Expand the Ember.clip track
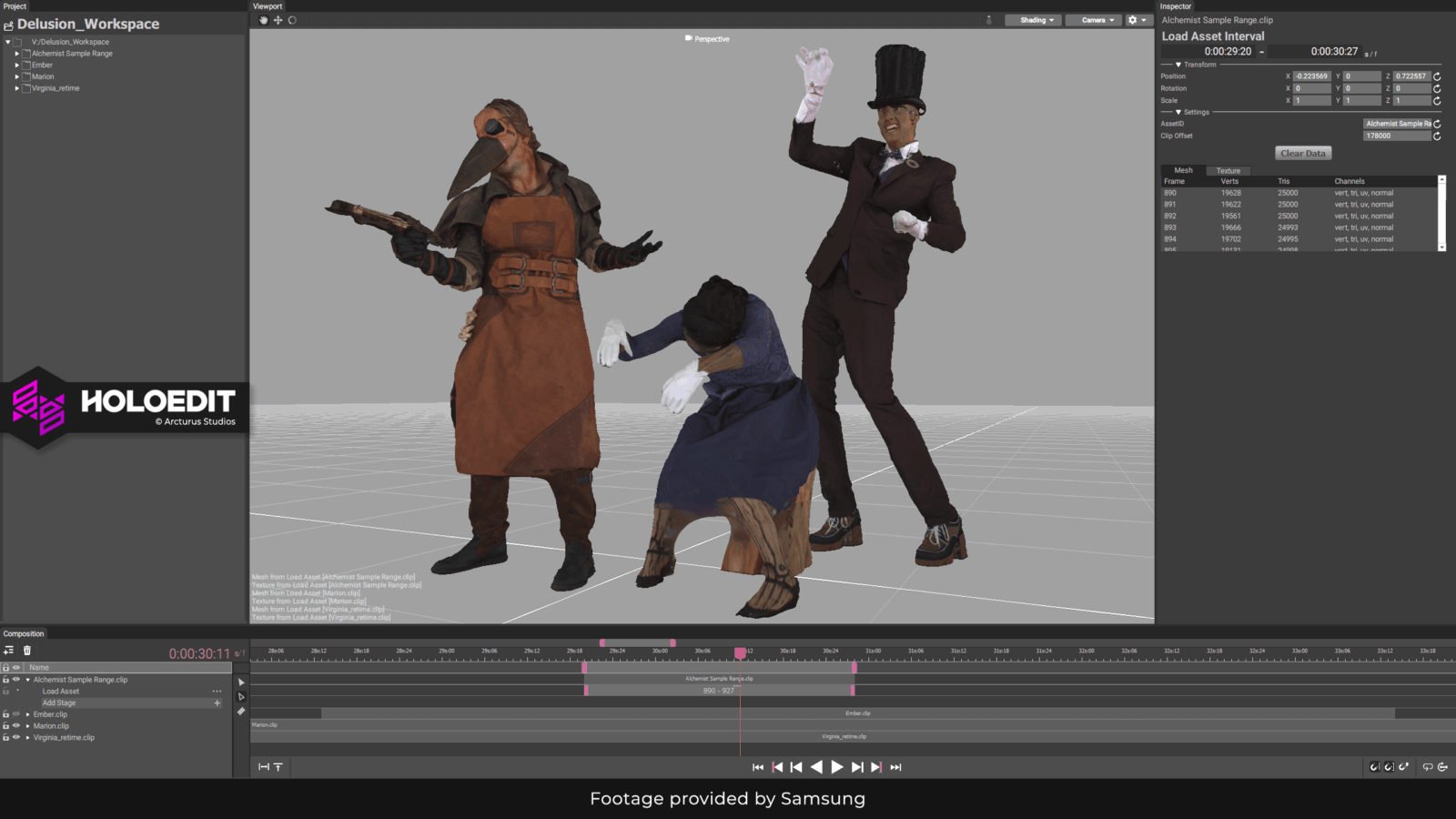Image resolution: width=1456 pixels, height=819 pixels. [x=27, y=715]
